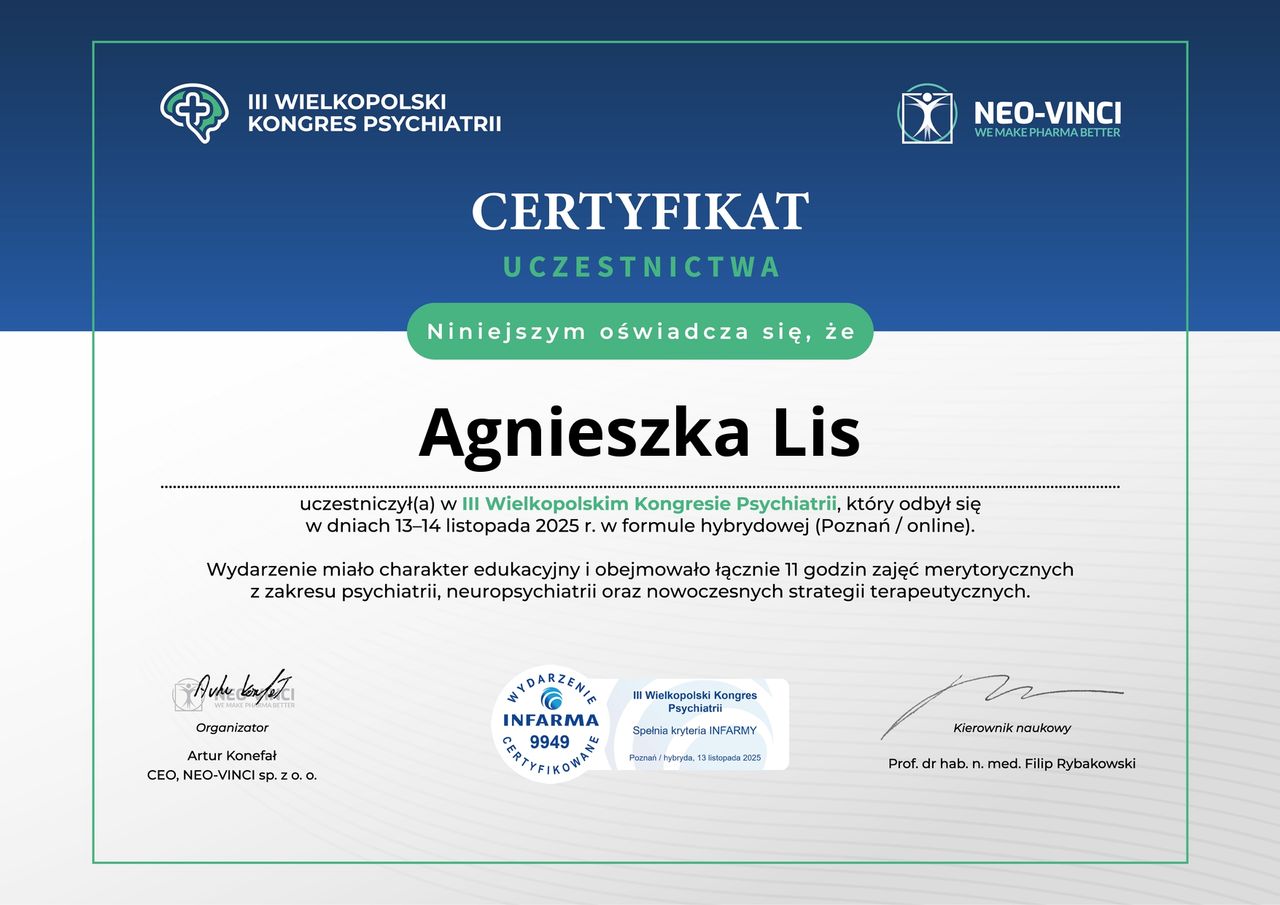Click 'CEO, NEO-VINCI sp. z o. o.' text
The height and width of the screenshot is (905, 1280).
pos(232,775)
